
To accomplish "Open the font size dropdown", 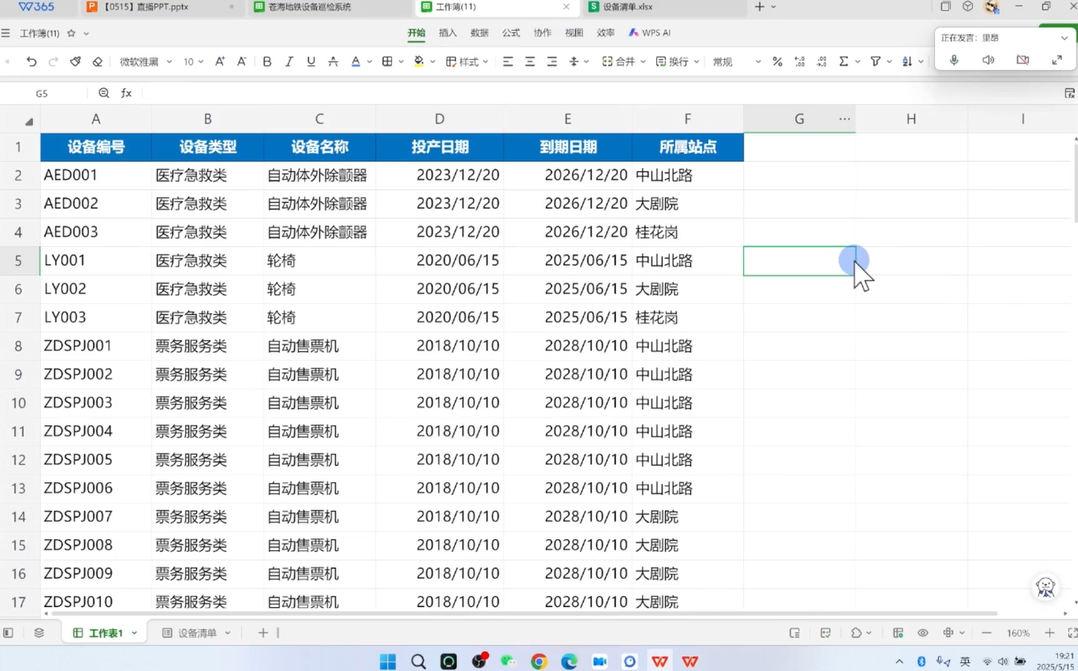I will pos(193,62).
